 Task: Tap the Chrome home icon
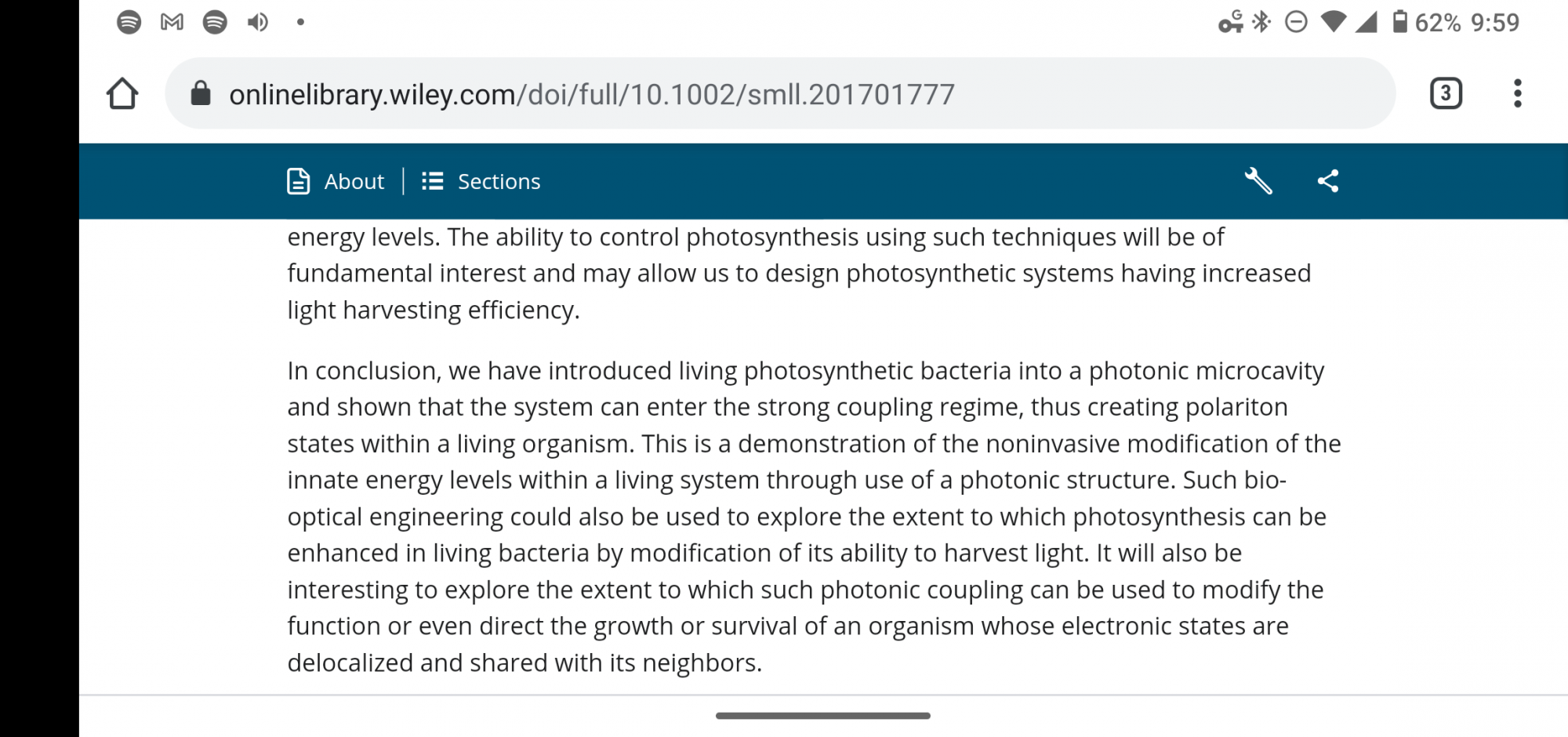(122, 93)
